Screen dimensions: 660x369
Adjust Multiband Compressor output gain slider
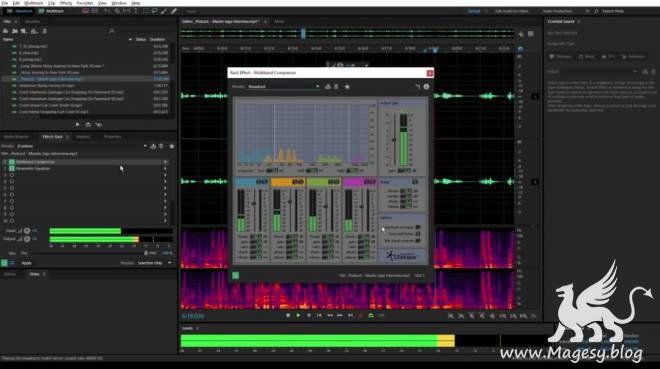(394, 140)
